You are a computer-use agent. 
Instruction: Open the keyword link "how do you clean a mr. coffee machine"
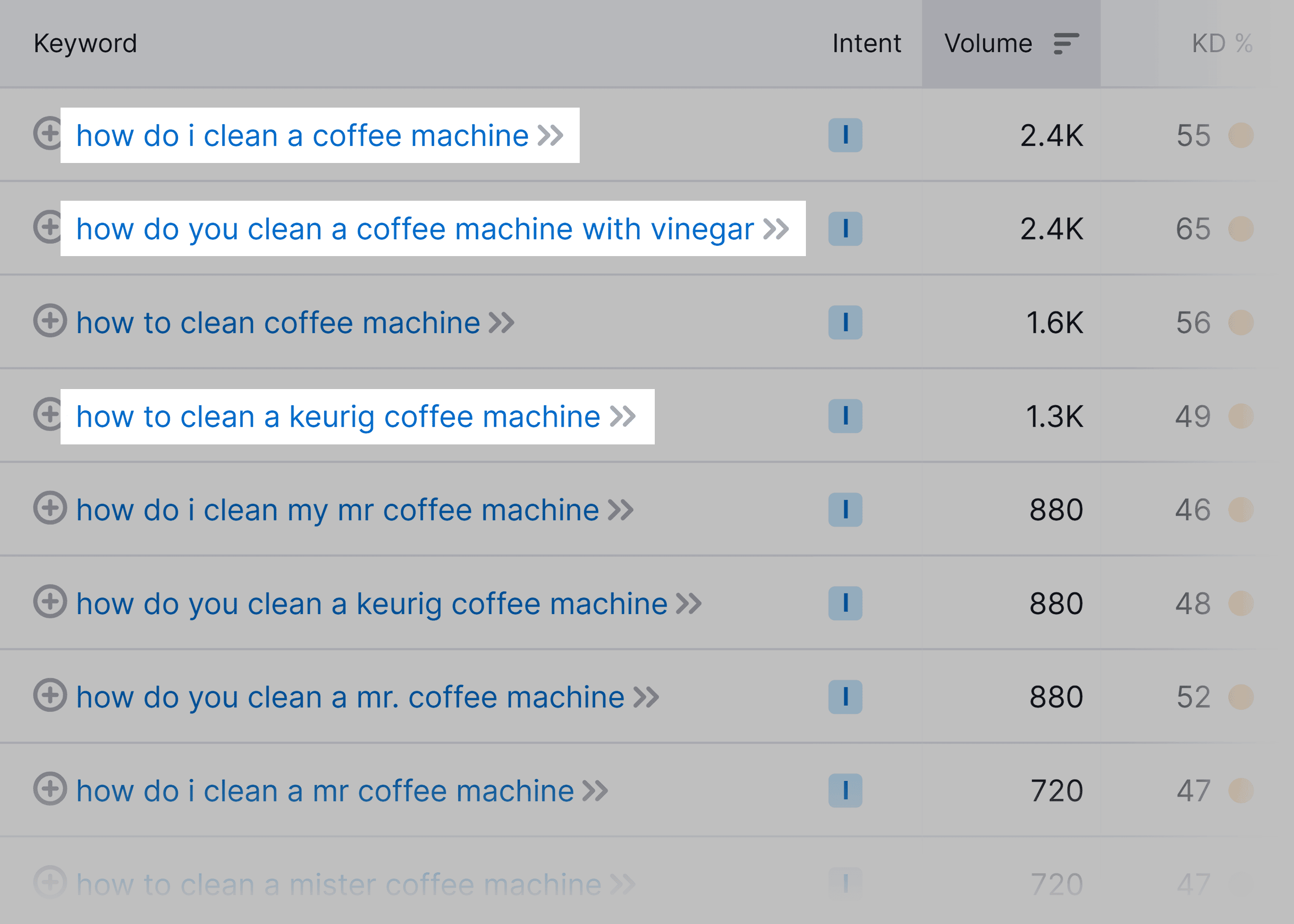[x=350, y=696]
